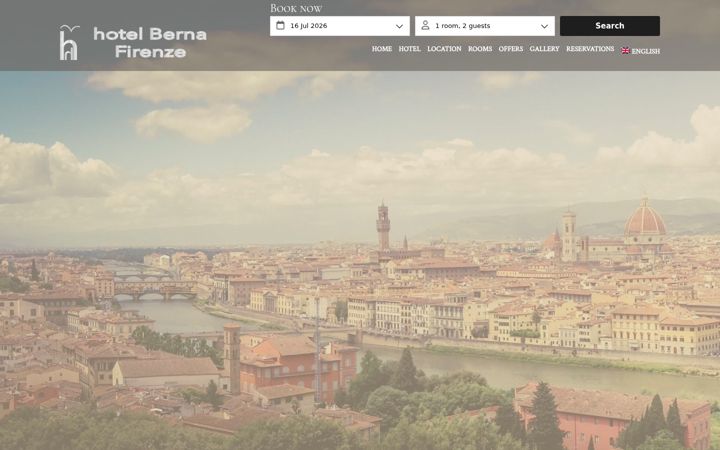Click the black Search button
Image resolution: width=720 pixels, height=450 pixels.
pos(610,26)
